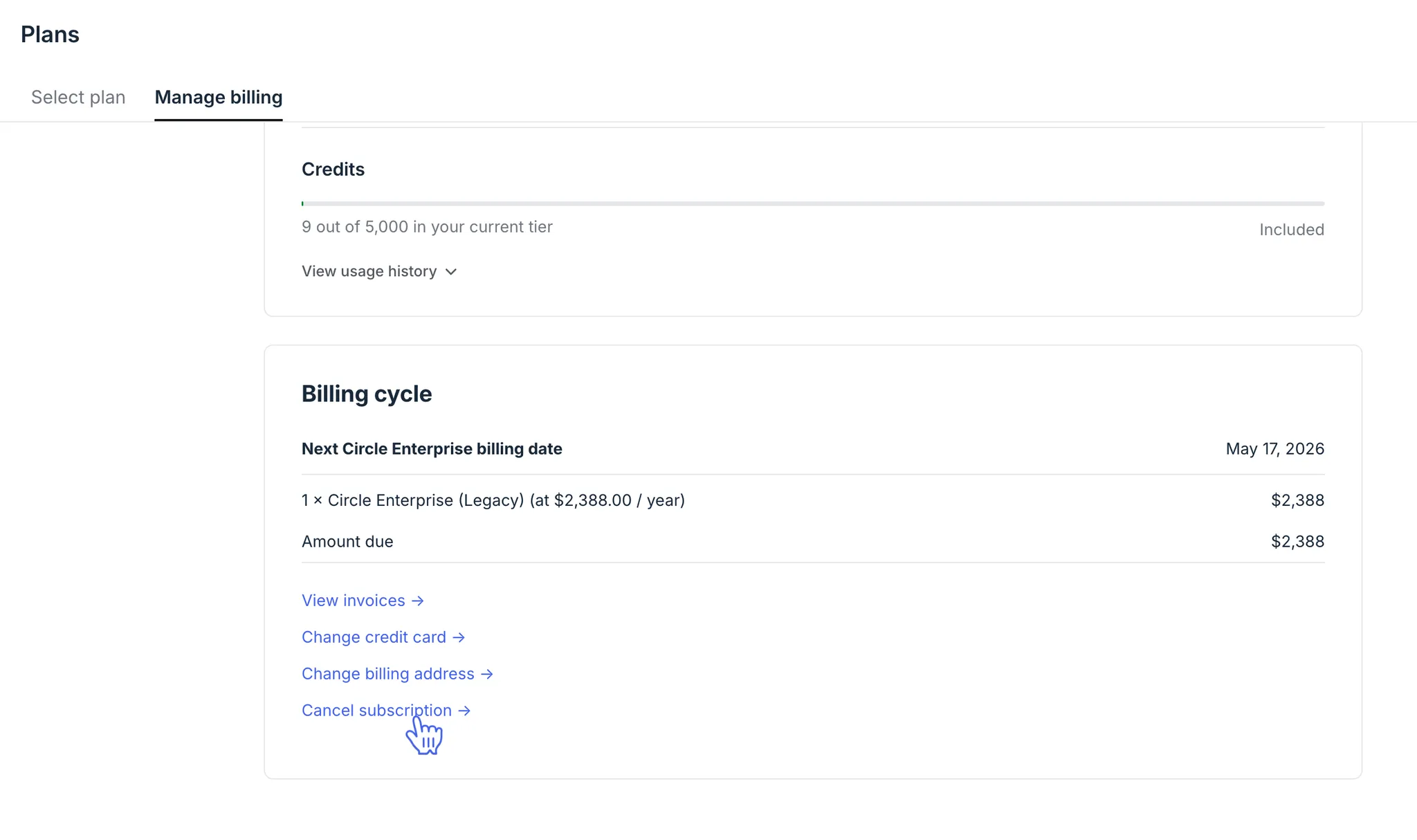Click the Plans page heading
This screenshot has width=1417, height=840.
50,35
